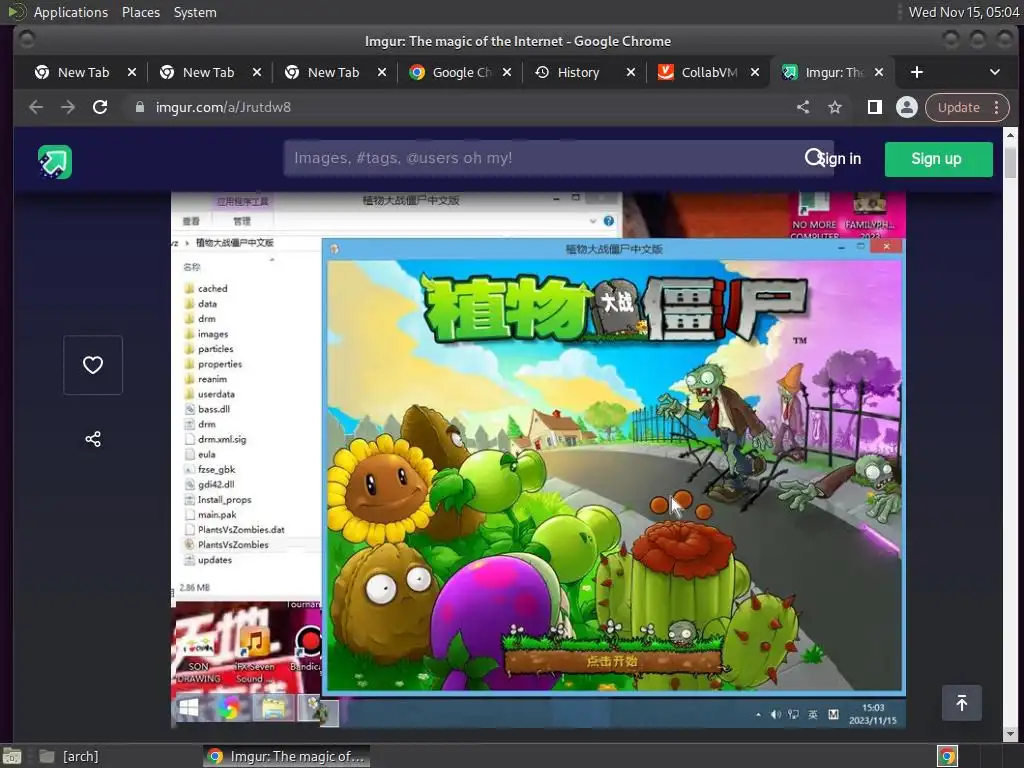Click the page vertical scrollbar thumb

(x=1010, y=162)
